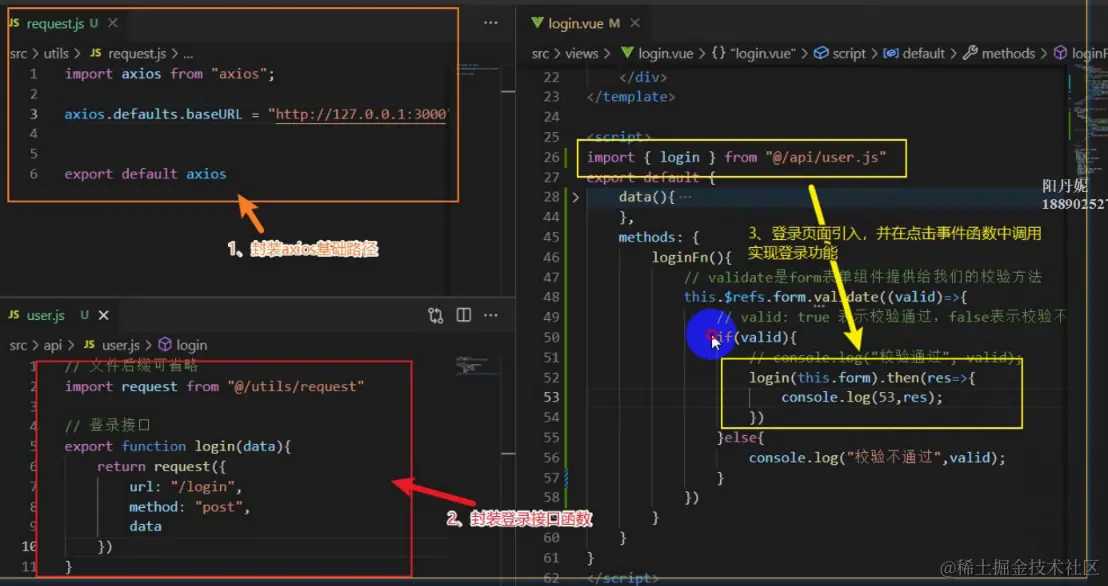Click 'login(this.form).then(res=>{' on line 52
This screenshot has width=1108, height=586.
[x=862, y=377]
